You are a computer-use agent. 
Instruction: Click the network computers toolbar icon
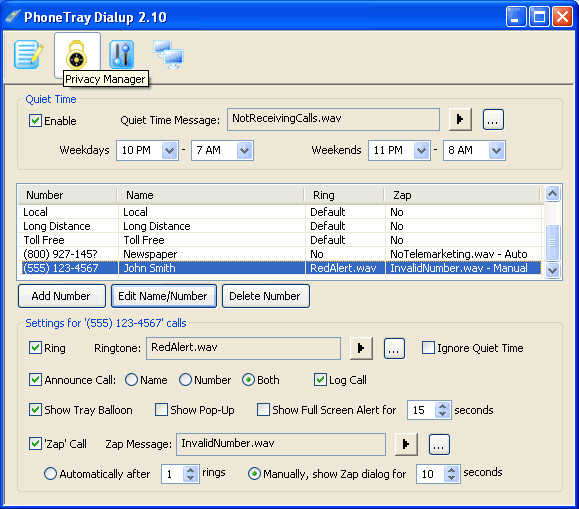(168, 55)
